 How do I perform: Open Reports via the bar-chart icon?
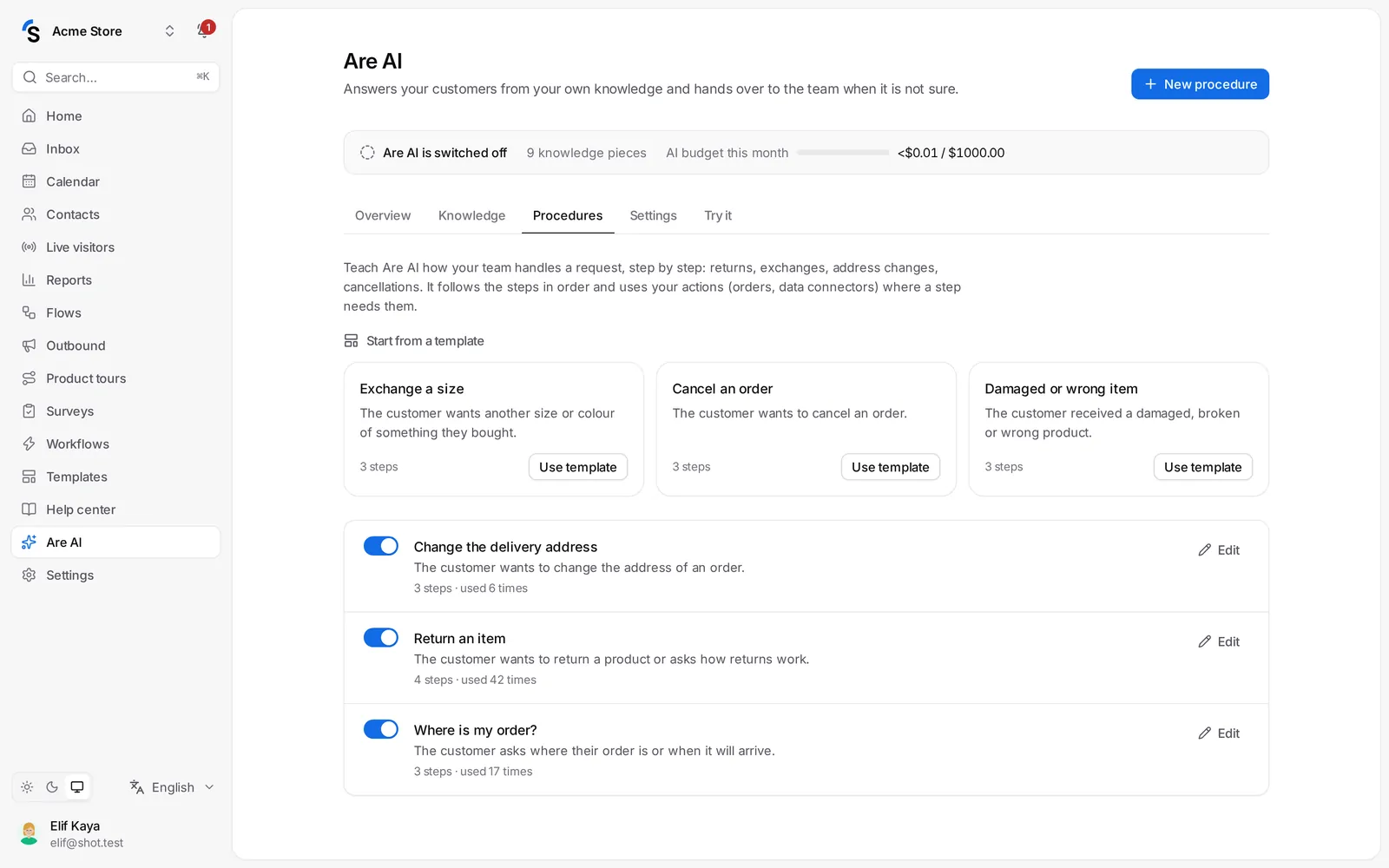29,279
